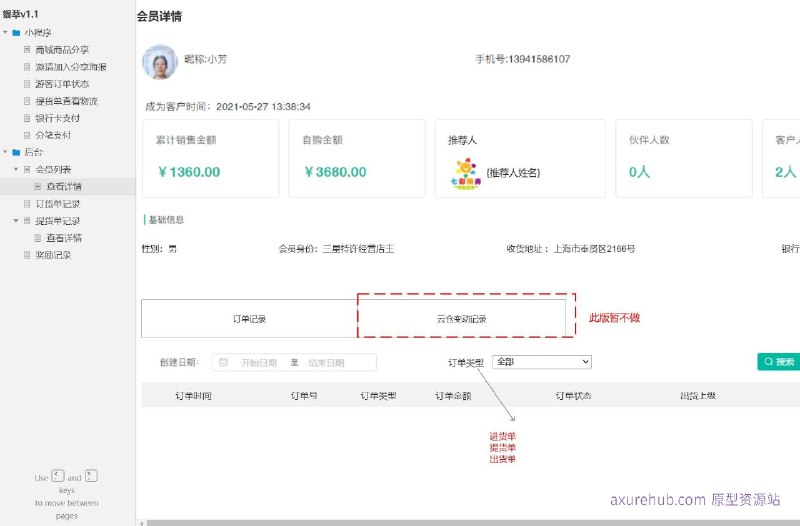The height and width of the screenshot is (526, 800).
Task: Collapse the 小程序 folder arrow
Action: [x=6, y=33]
